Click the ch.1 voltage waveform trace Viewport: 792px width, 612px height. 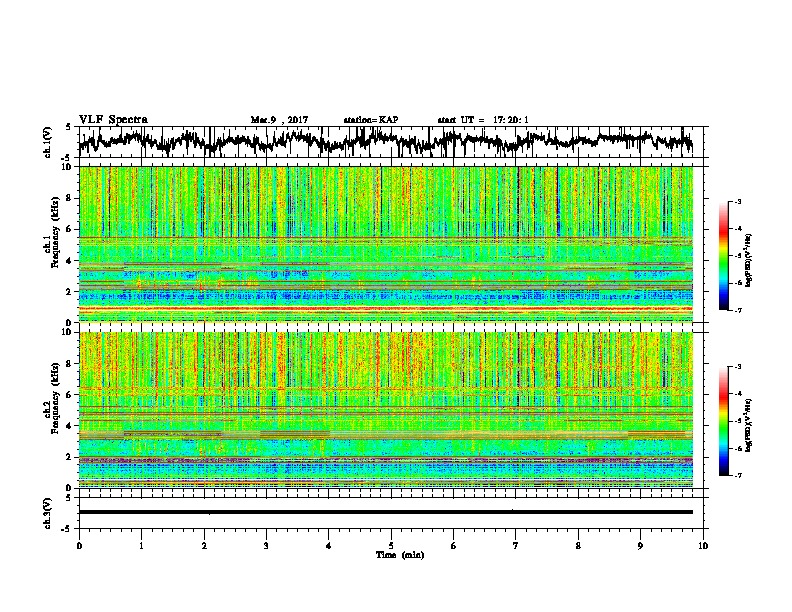[385, 142]
